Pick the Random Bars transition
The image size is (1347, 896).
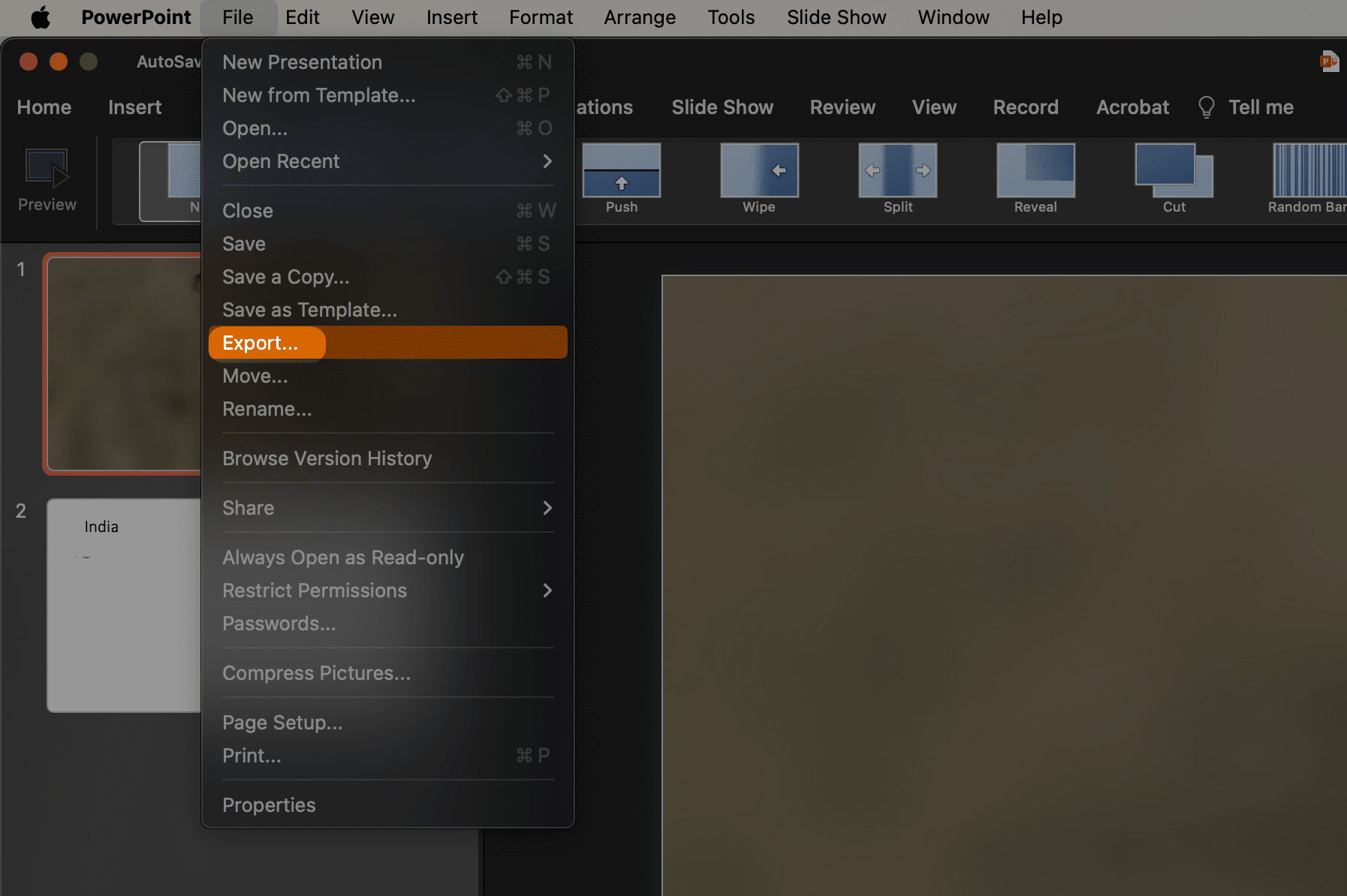click(x=1308, y=171)
